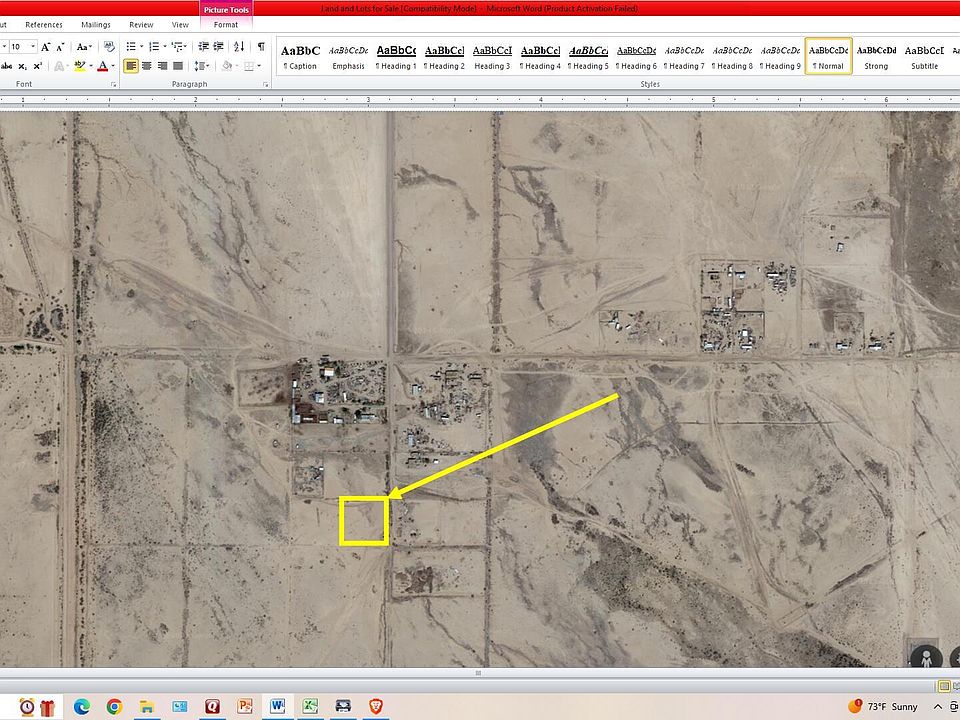Center align the paragraph
Viewport: 960px width, 720px height.
click(x=147, y=66)
